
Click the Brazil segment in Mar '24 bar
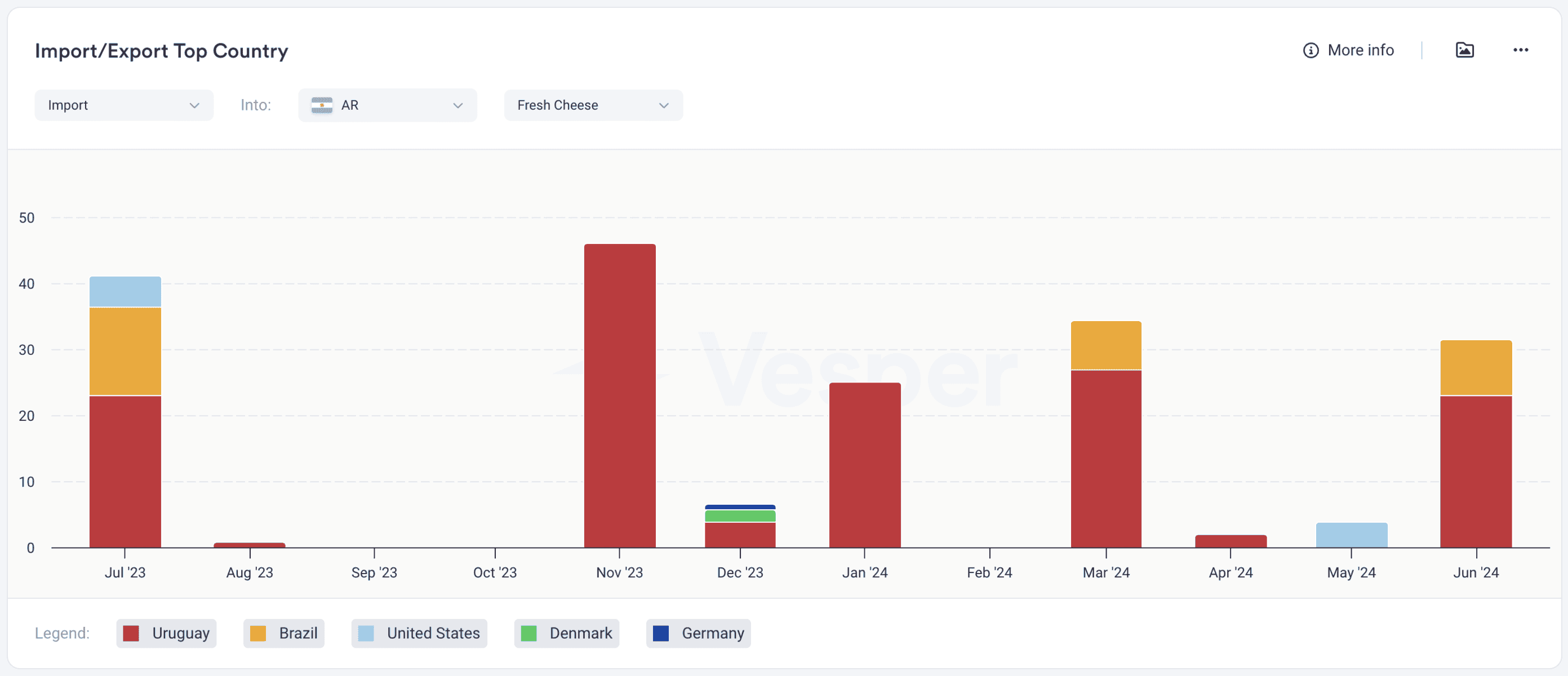coord(1106,346)
